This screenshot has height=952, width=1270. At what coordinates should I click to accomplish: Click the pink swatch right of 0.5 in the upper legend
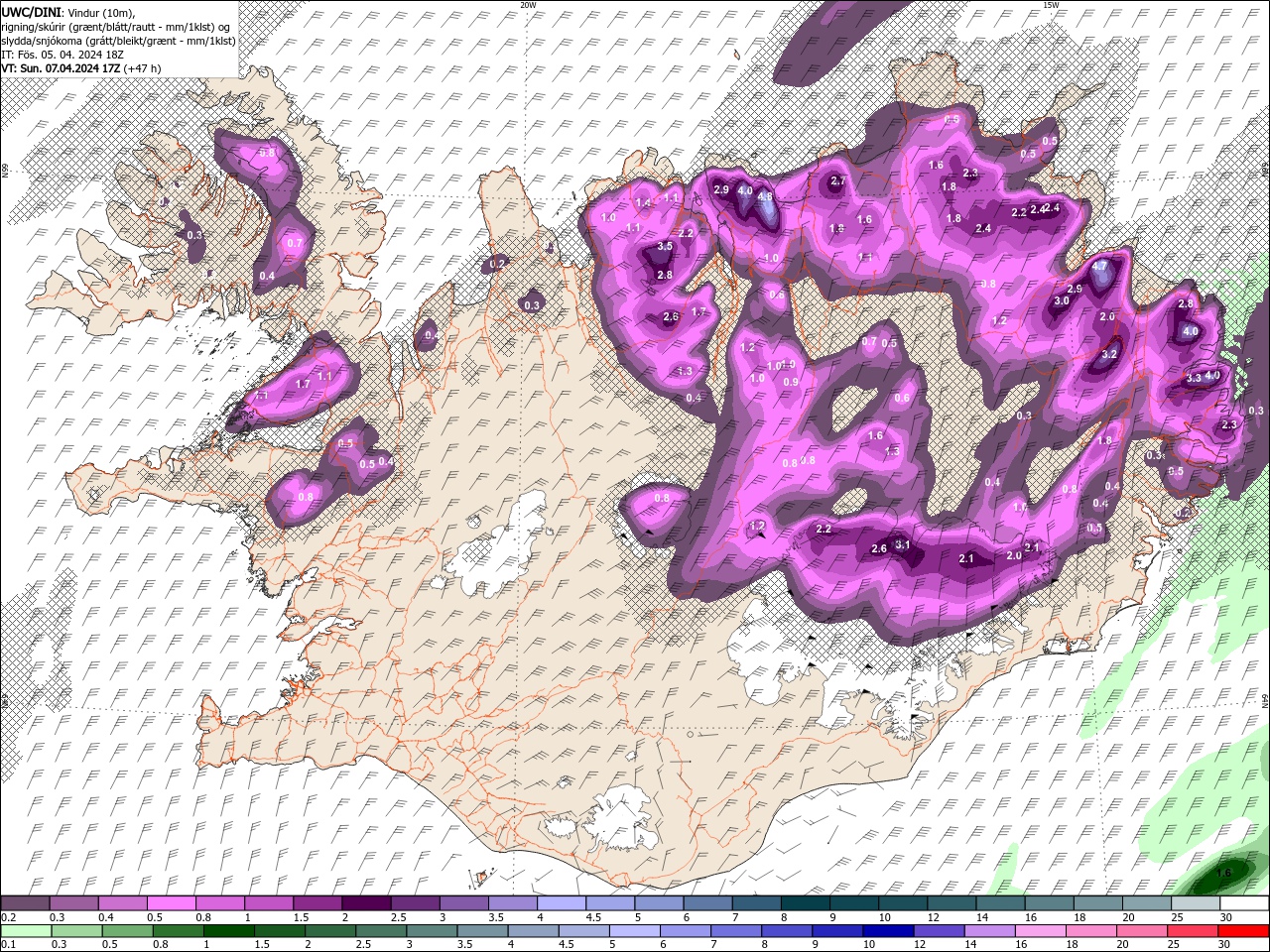(x=172, y=903)
